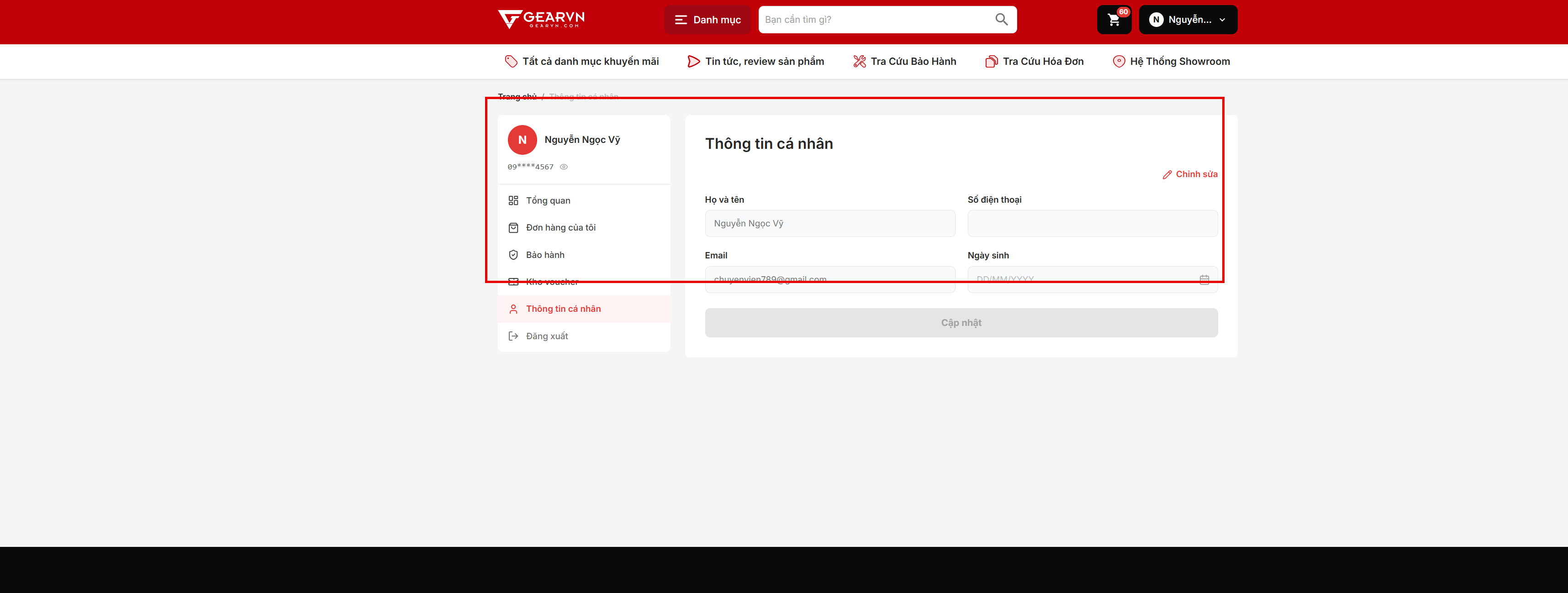Click the chevron beside Nguyễn... account
The image size is (1568, 593).
pos(1222,20)
